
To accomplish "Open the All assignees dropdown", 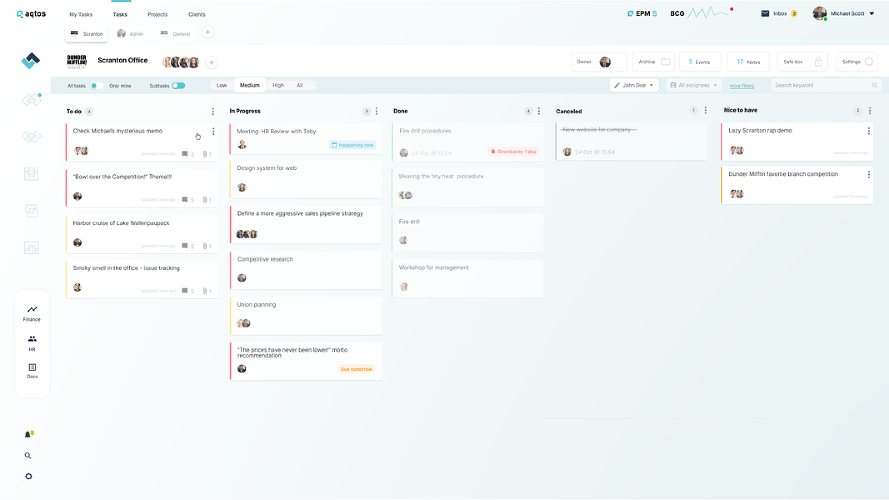I will click(x=694, y=85).
